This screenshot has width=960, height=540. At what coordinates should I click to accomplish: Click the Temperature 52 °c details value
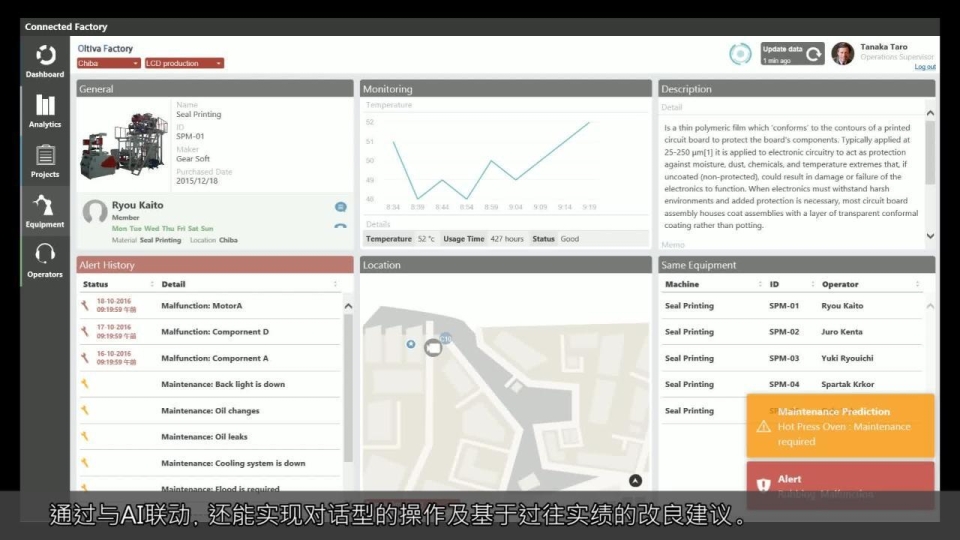coord(426,239)
